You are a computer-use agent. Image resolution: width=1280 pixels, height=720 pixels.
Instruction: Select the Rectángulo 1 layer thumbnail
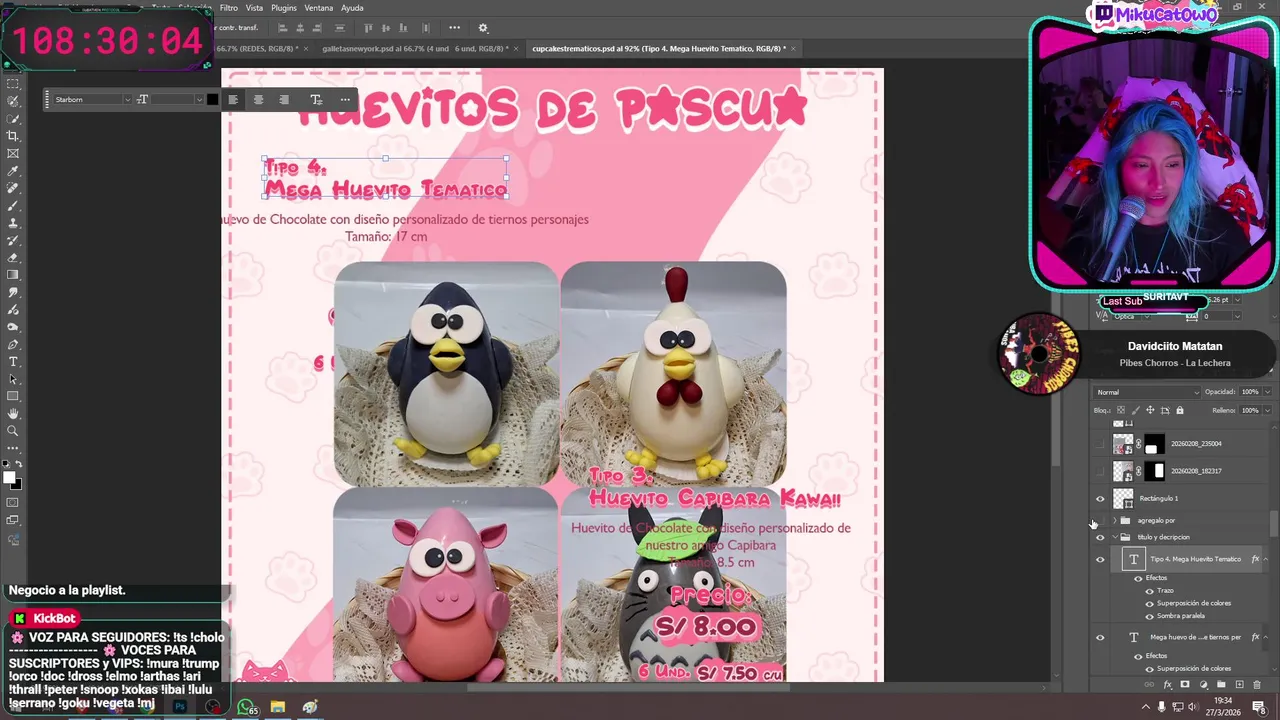coord(1123,498)
